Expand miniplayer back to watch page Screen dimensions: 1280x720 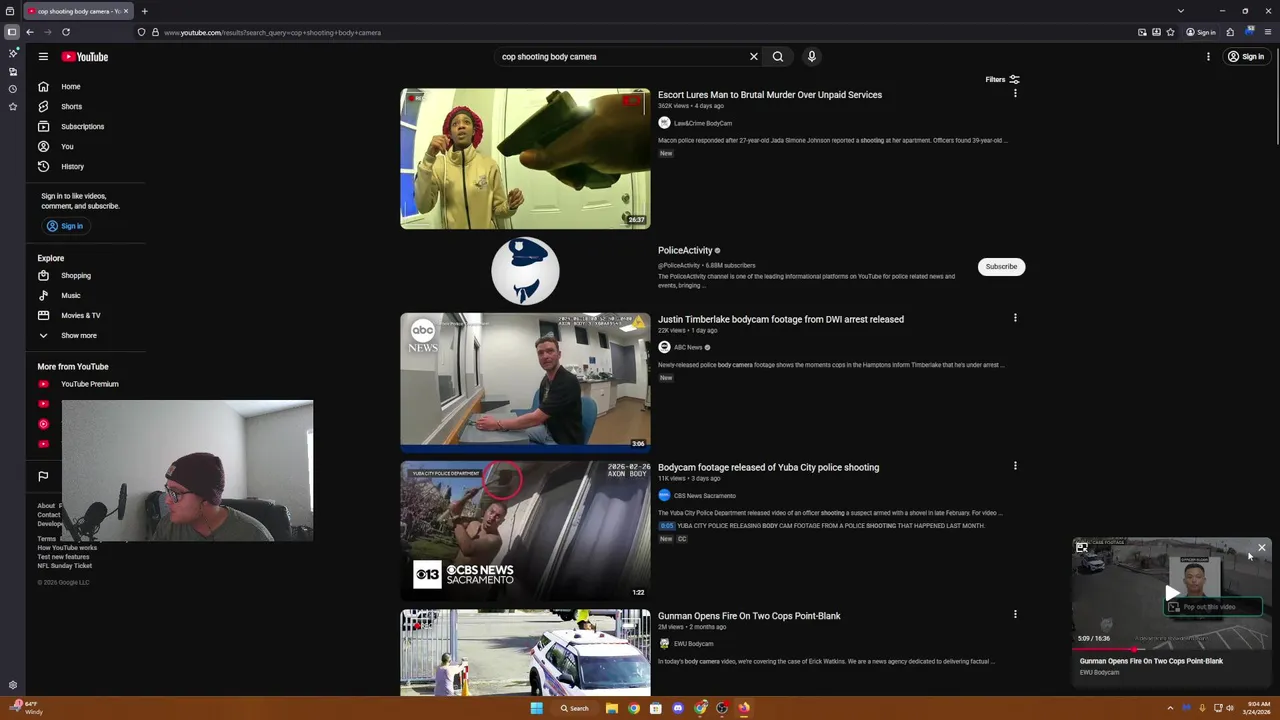click(x=1082, y=548)
